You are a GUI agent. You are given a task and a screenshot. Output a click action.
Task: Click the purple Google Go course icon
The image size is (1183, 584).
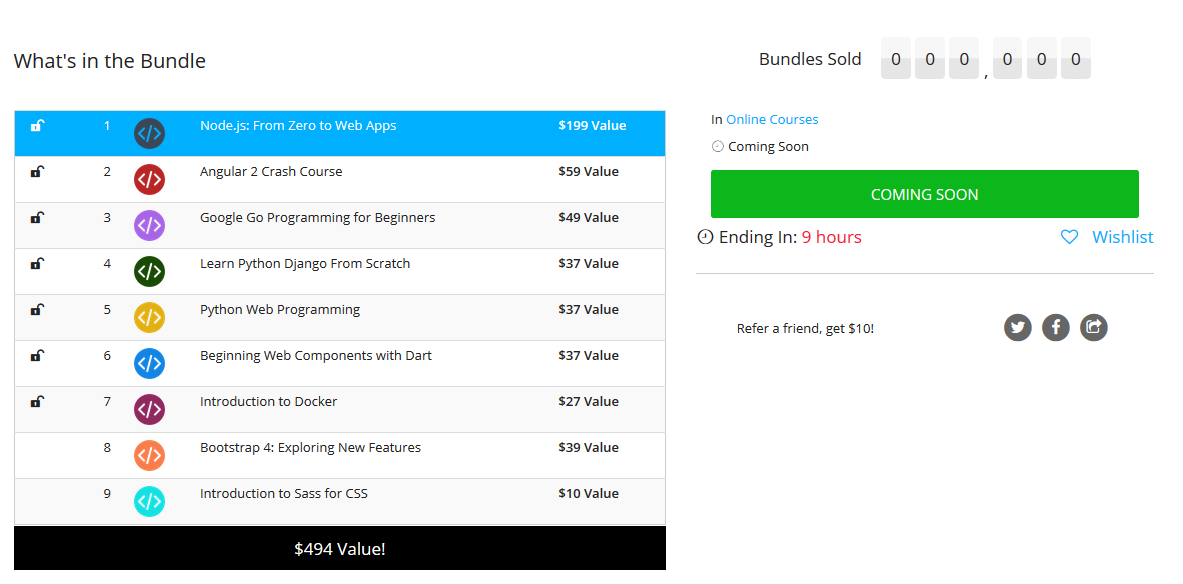click(x=149, y=226)
